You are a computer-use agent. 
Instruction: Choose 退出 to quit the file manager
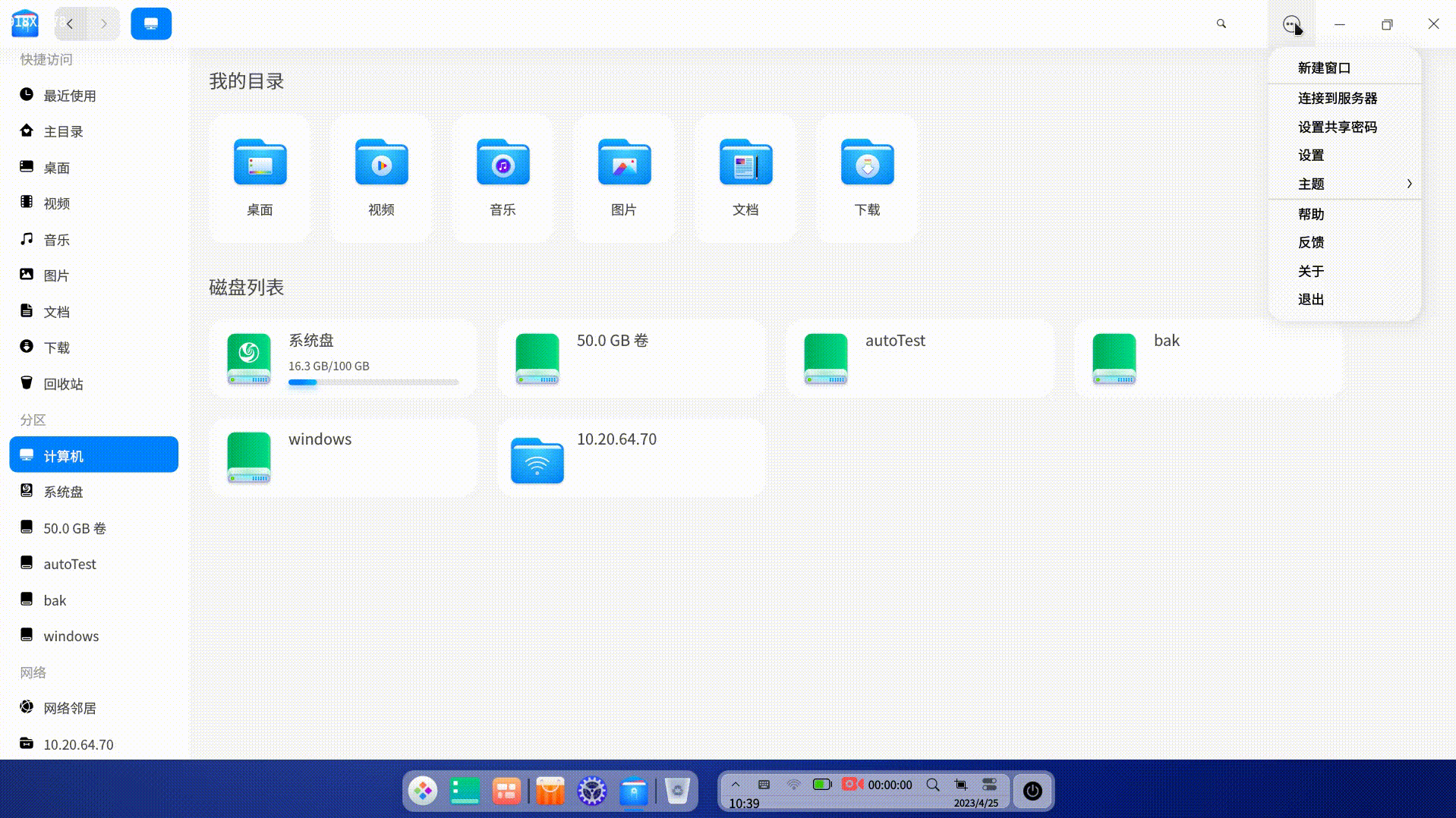[1344, 300]
